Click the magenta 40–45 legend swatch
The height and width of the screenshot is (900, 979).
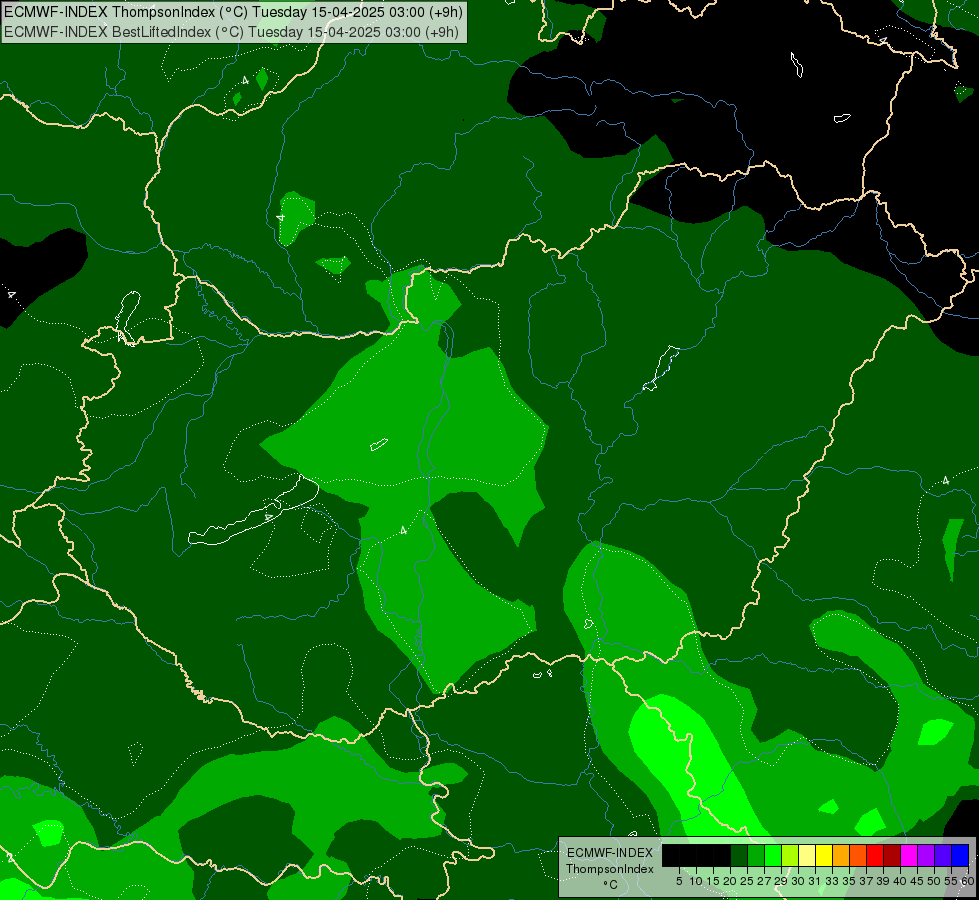909,855
